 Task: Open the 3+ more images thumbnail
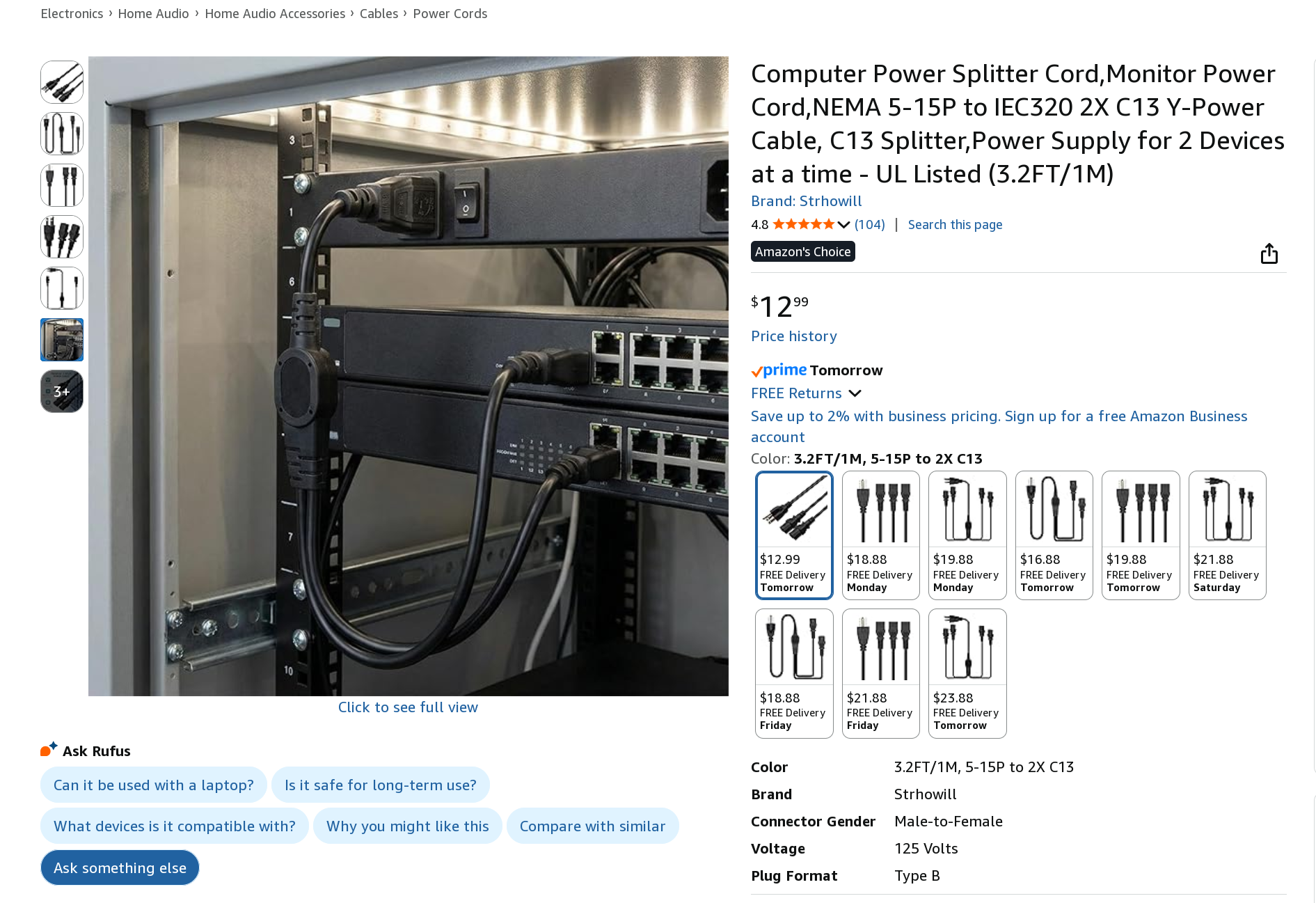[62, 391]
